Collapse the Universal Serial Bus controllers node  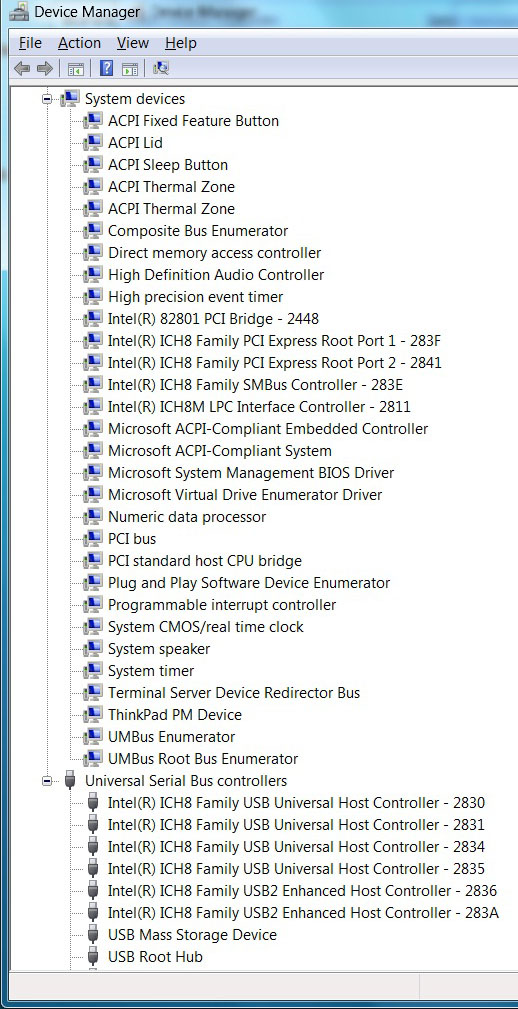pyautogui.click(x=47, y=781)
